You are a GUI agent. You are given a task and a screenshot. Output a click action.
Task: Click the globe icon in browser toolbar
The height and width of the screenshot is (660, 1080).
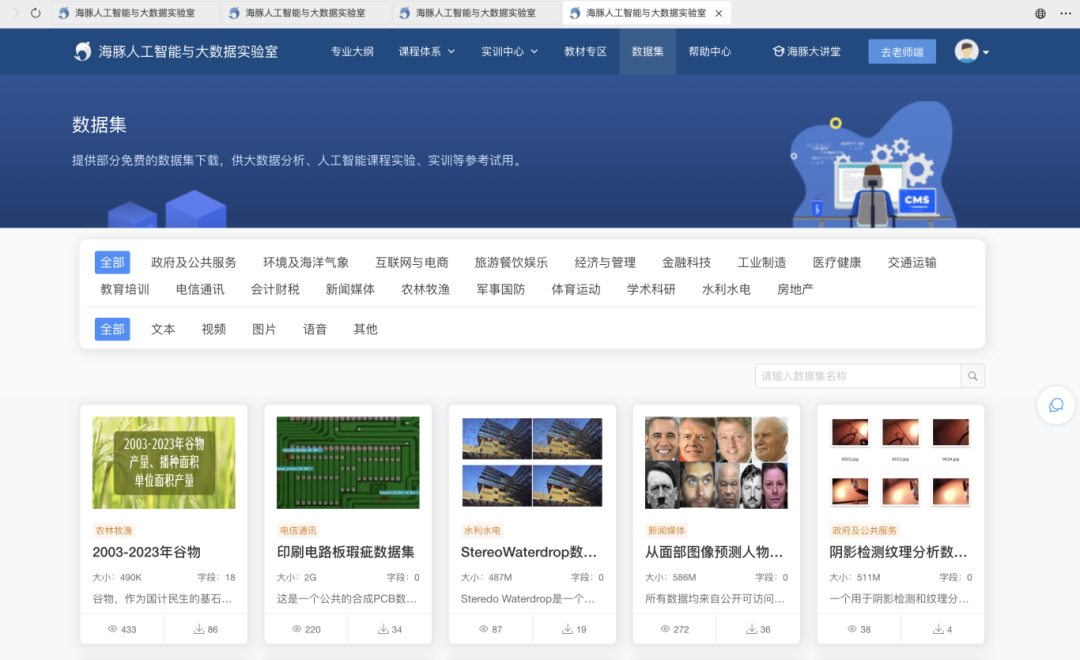click(1040, 13)
